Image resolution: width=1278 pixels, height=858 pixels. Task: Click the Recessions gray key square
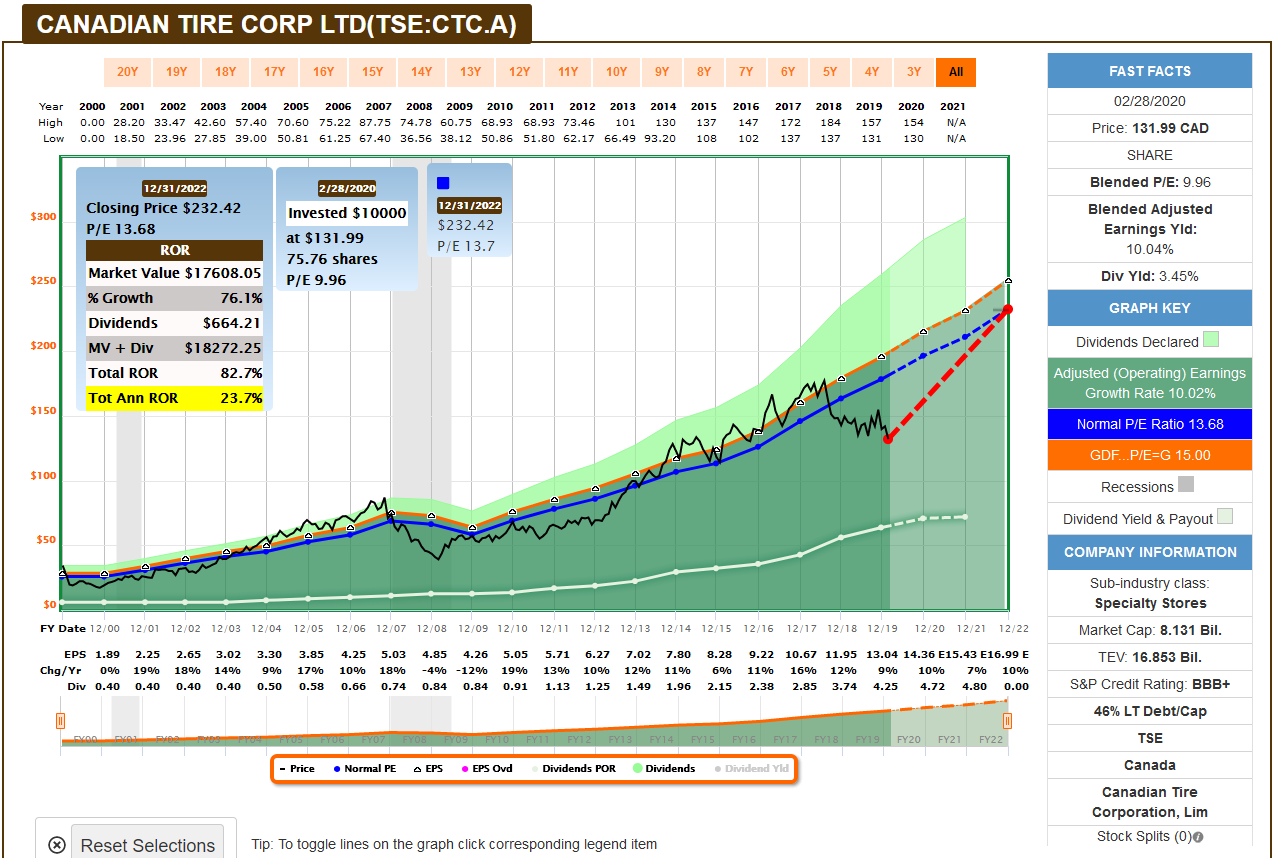1186,486
